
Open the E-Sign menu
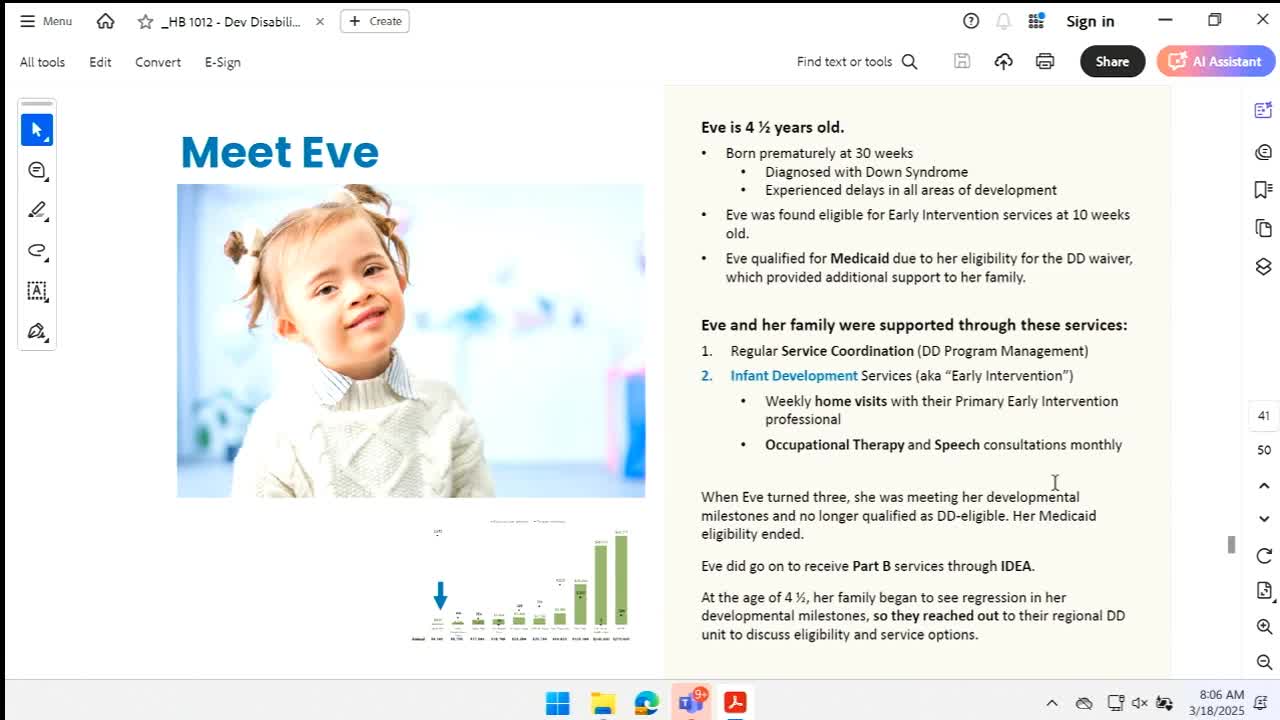coord(223,62)
